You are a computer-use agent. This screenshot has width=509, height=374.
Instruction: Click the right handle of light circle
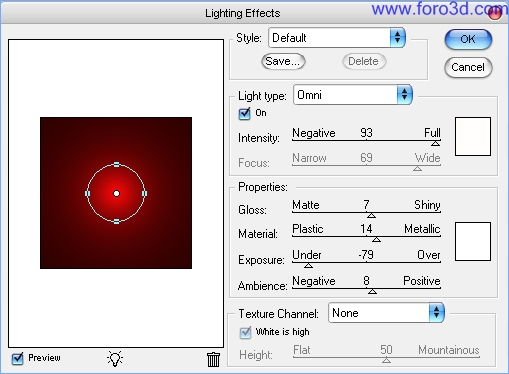coord(145,193)
